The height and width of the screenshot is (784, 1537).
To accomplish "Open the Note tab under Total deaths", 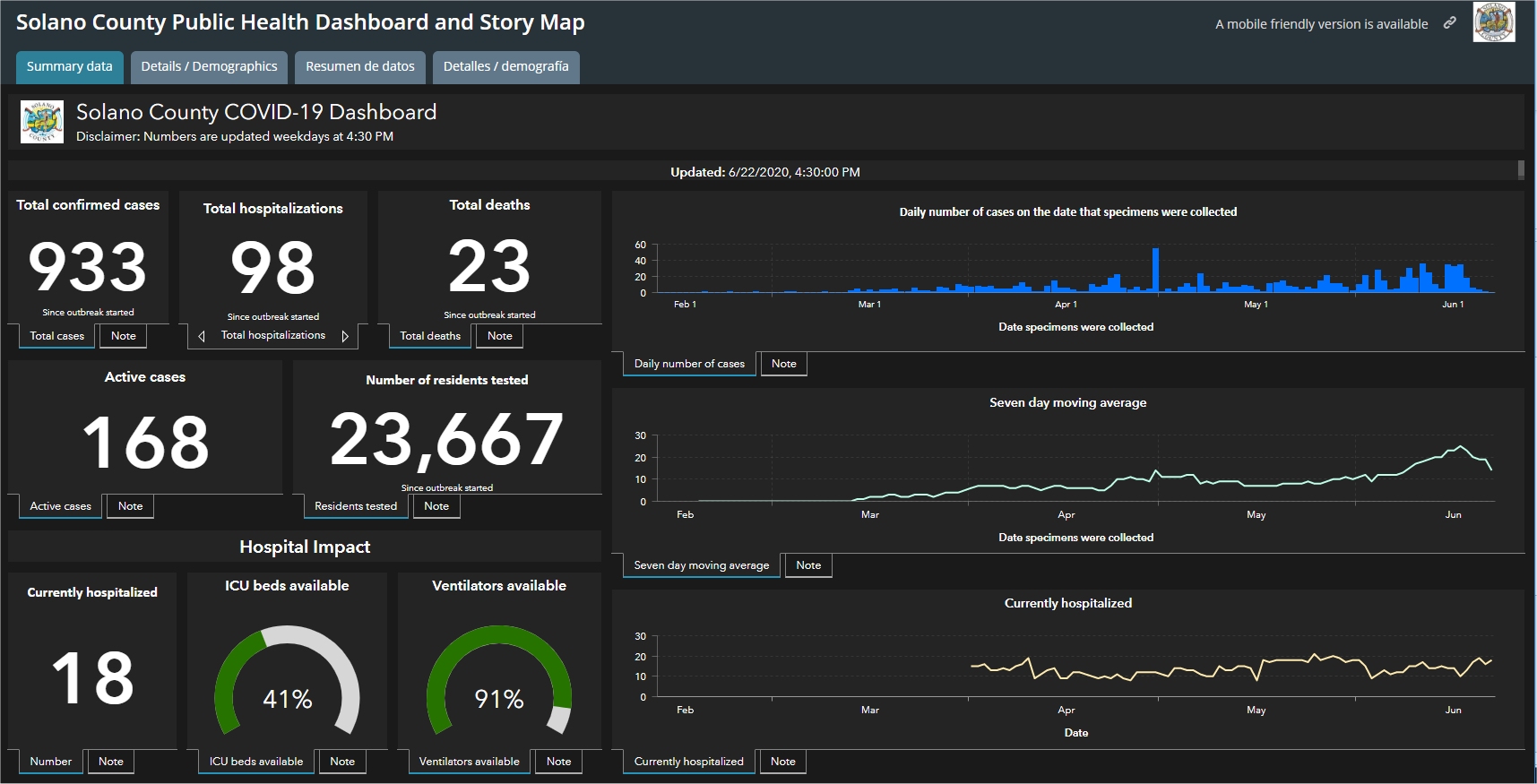I will (x=499, y=336).
